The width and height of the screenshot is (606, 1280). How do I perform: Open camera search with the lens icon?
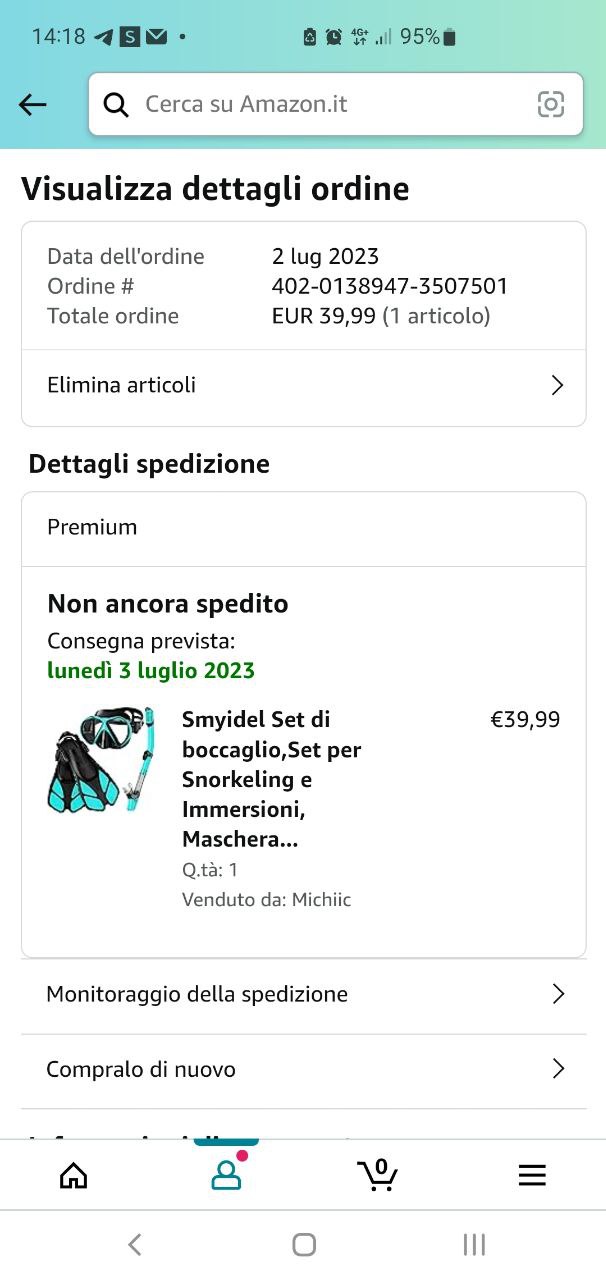551,104
